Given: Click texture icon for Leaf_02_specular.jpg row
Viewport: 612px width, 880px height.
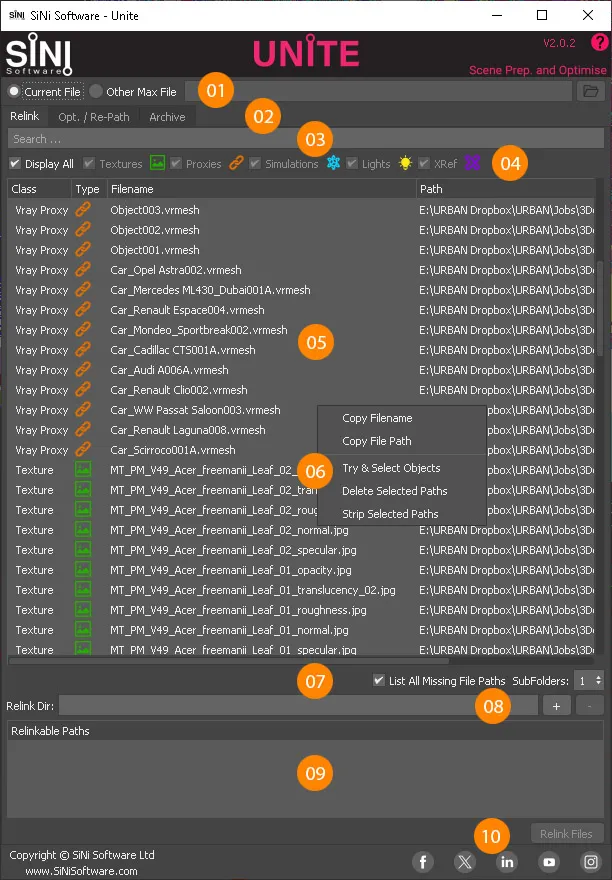Looking at the screenshot, I should (83, 550).
